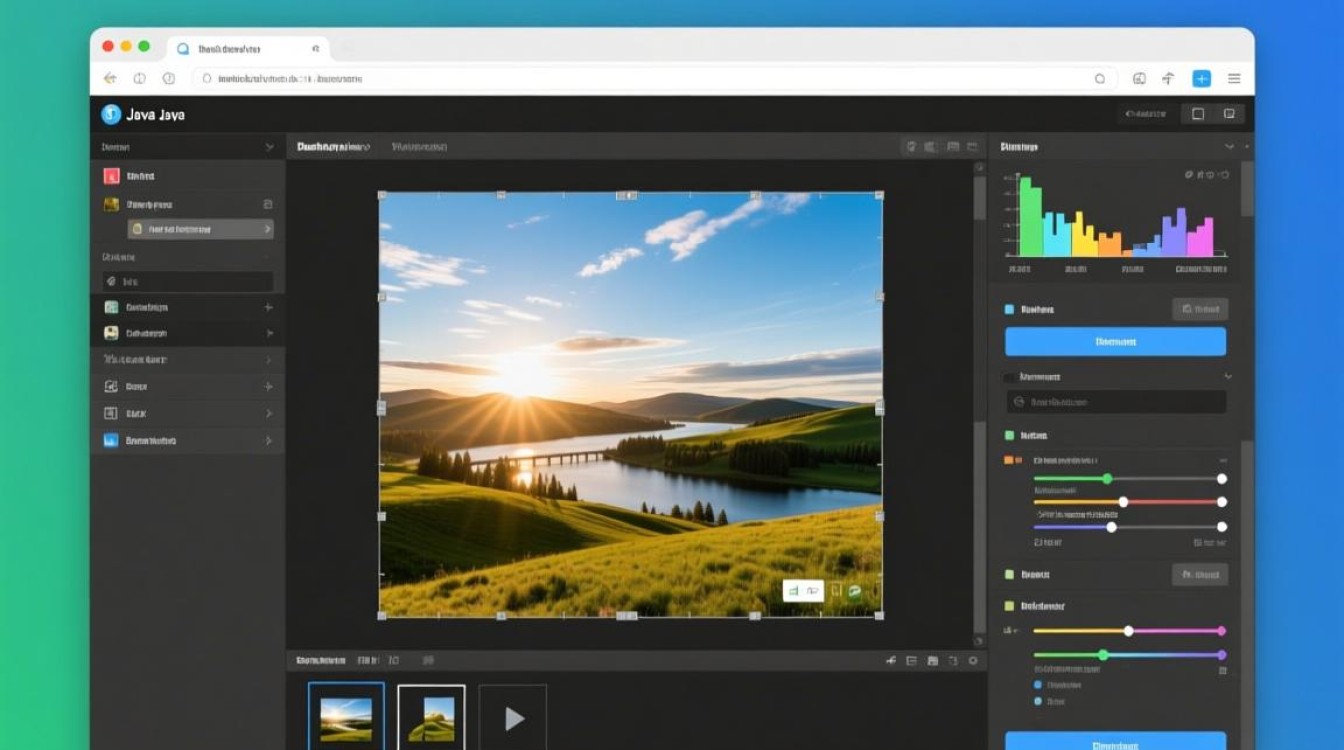This screenshot has height=750, width=1344.
Task: Collapse the left sidebar's top section chevron
Action: click(268, 147)
